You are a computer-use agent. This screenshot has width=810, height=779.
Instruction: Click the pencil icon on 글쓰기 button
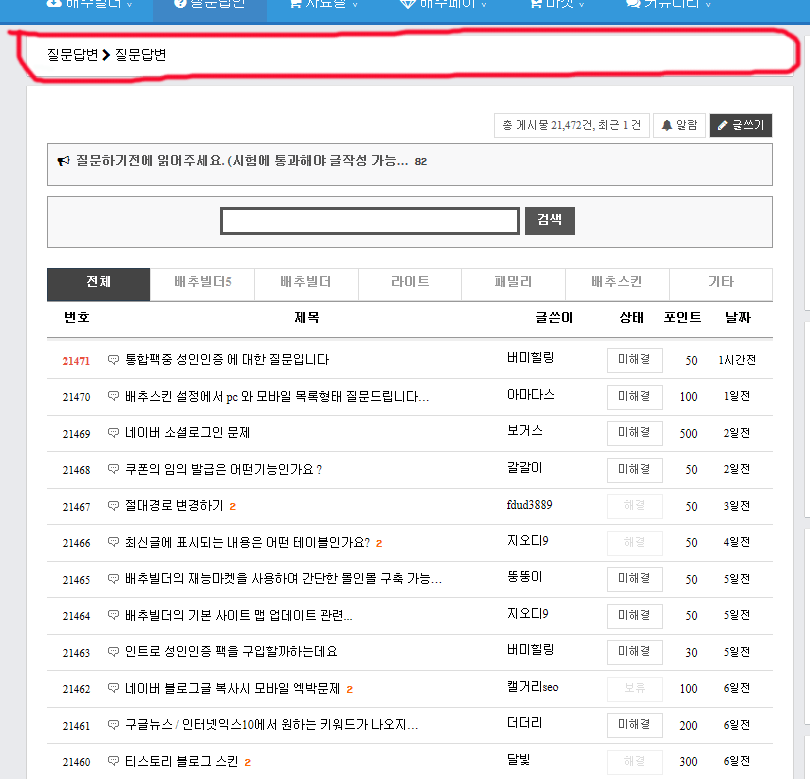tap(723, 125)
